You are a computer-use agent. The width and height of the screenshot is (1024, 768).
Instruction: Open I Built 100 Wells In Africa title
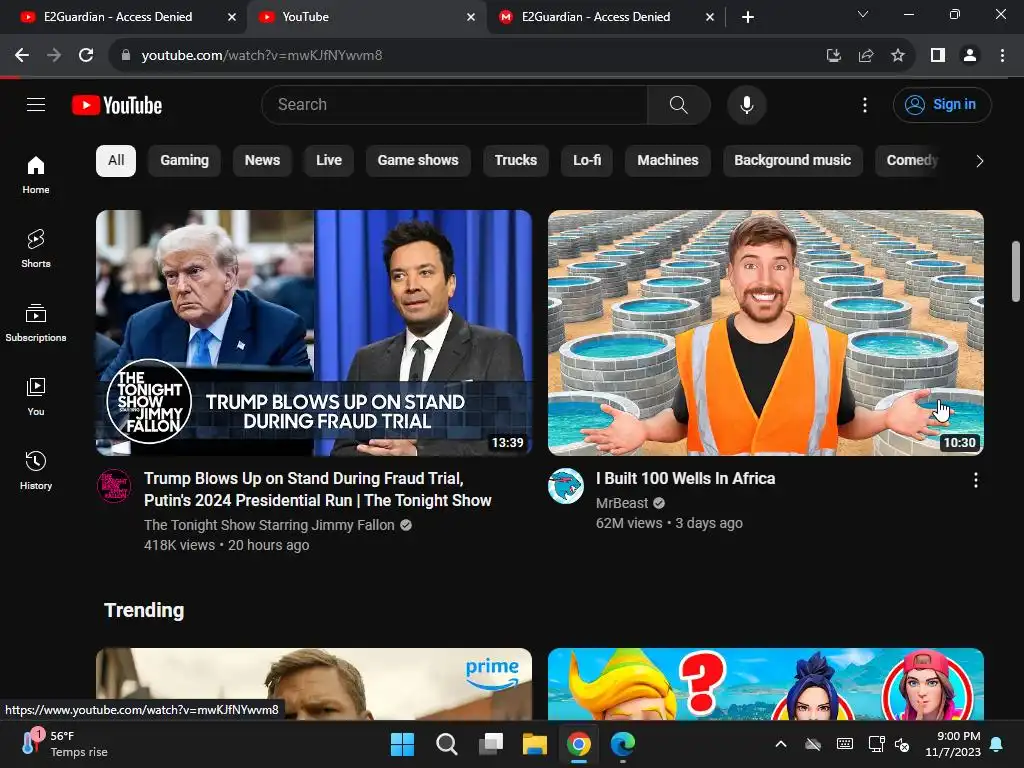685,479
